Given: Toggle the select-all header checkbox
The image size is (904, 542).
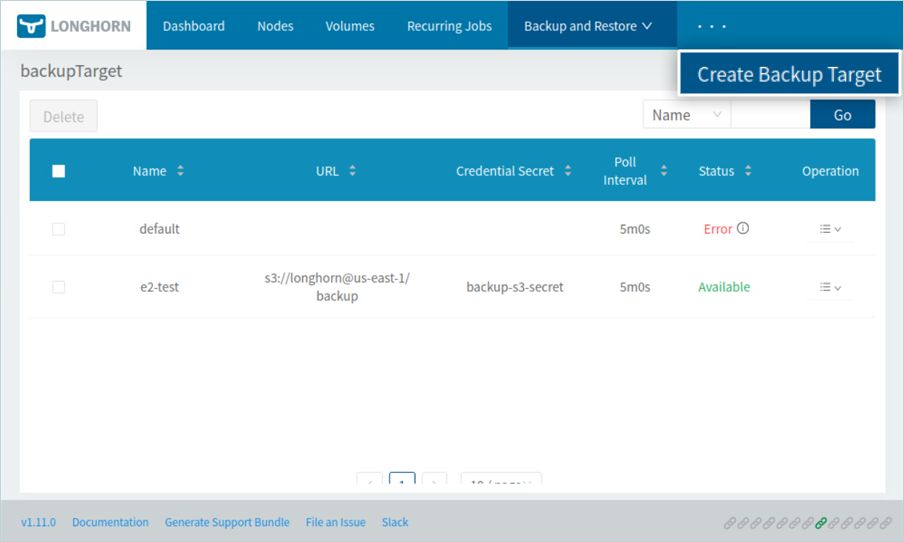Looking at the screenshot, I should tap(58, 171).
